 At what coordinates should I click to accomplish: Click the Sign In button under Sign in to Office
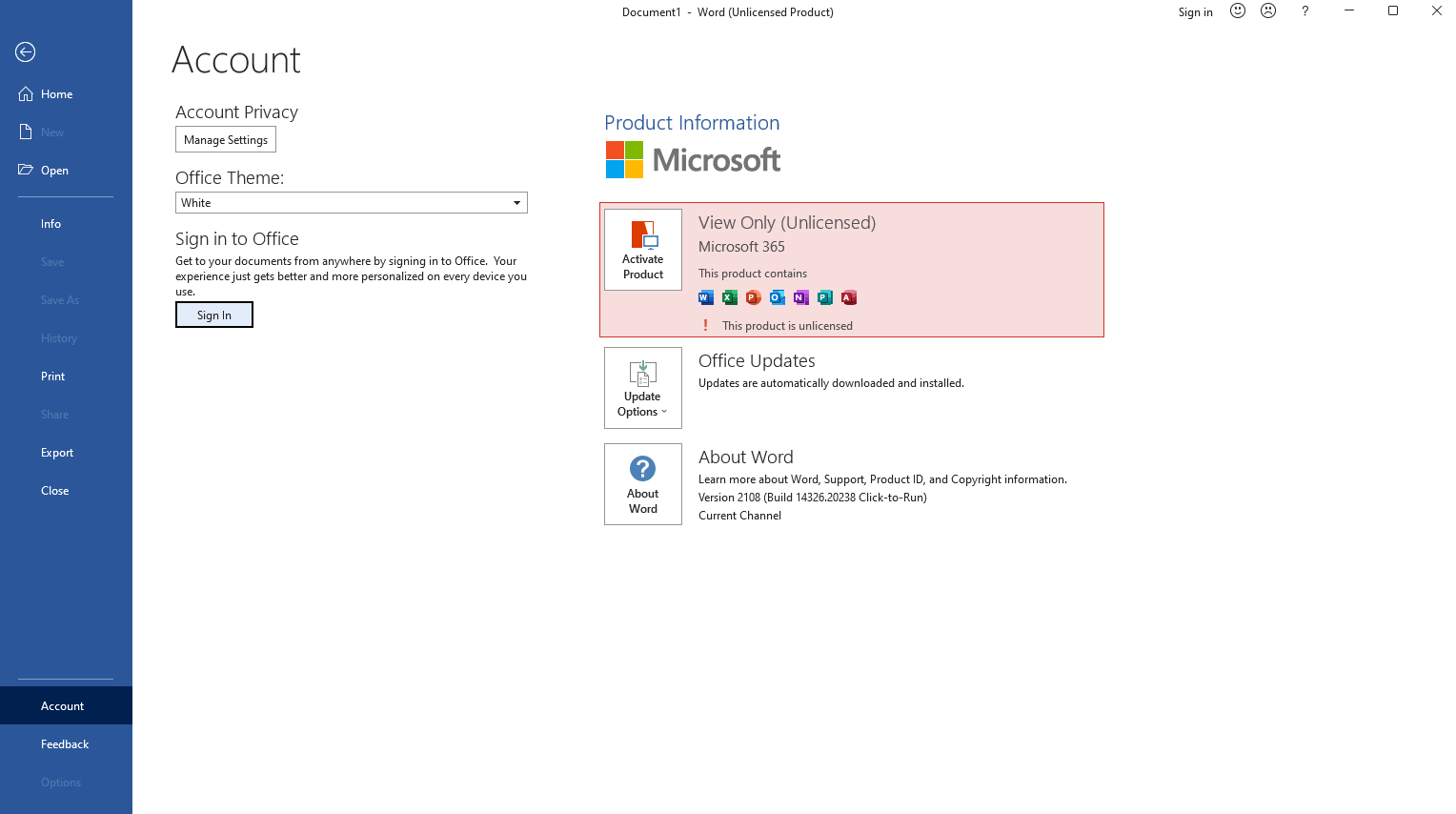[x=214, y=315]
